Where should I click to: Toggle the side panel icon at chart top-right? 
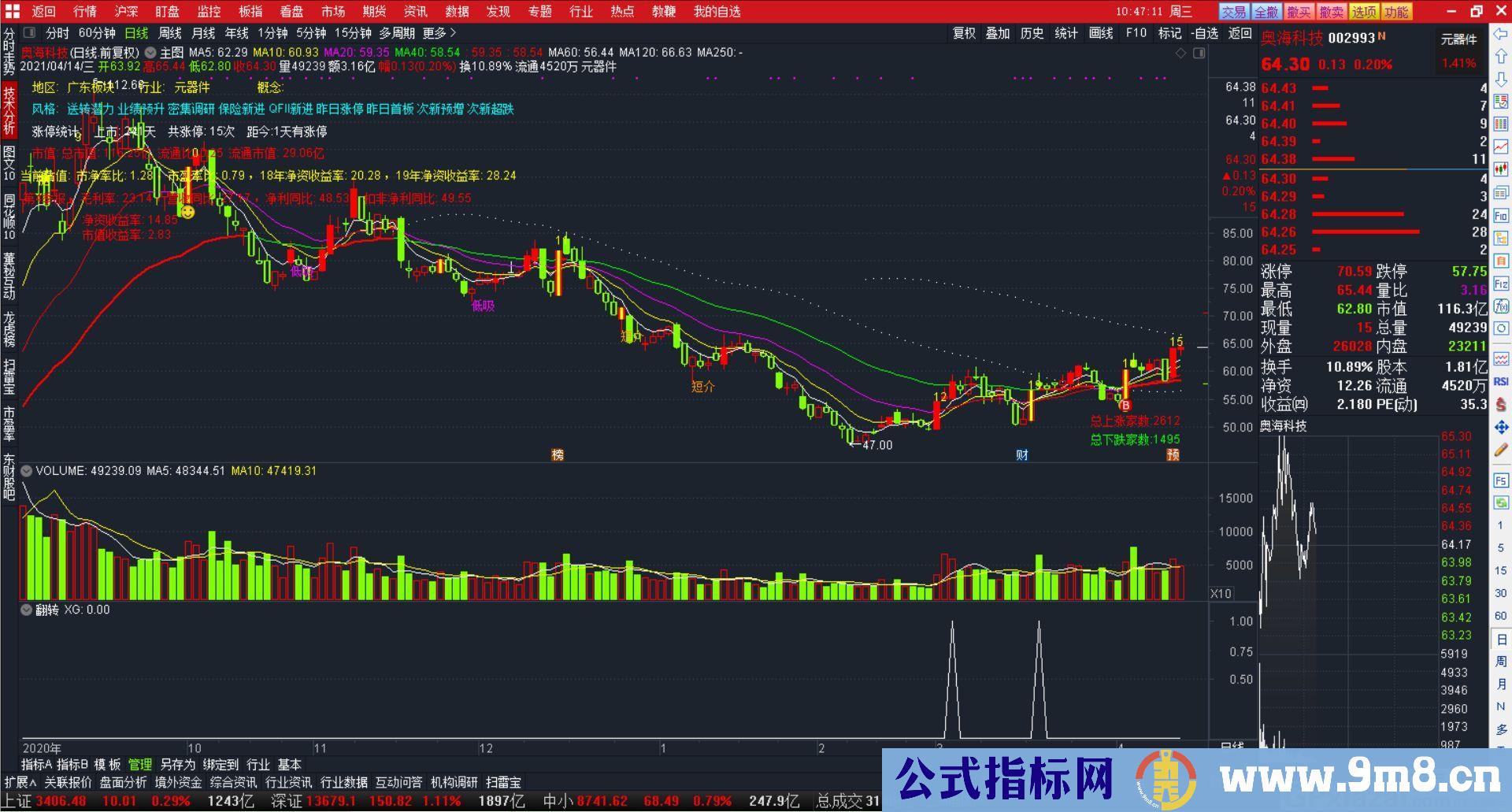tap(1199, 53)
